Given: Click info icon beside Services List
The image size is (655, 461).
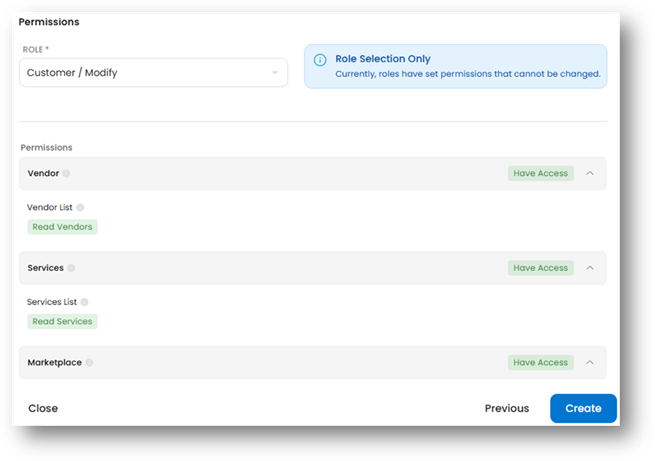Looking at the screenshot, I should click(x=84, y=302).
